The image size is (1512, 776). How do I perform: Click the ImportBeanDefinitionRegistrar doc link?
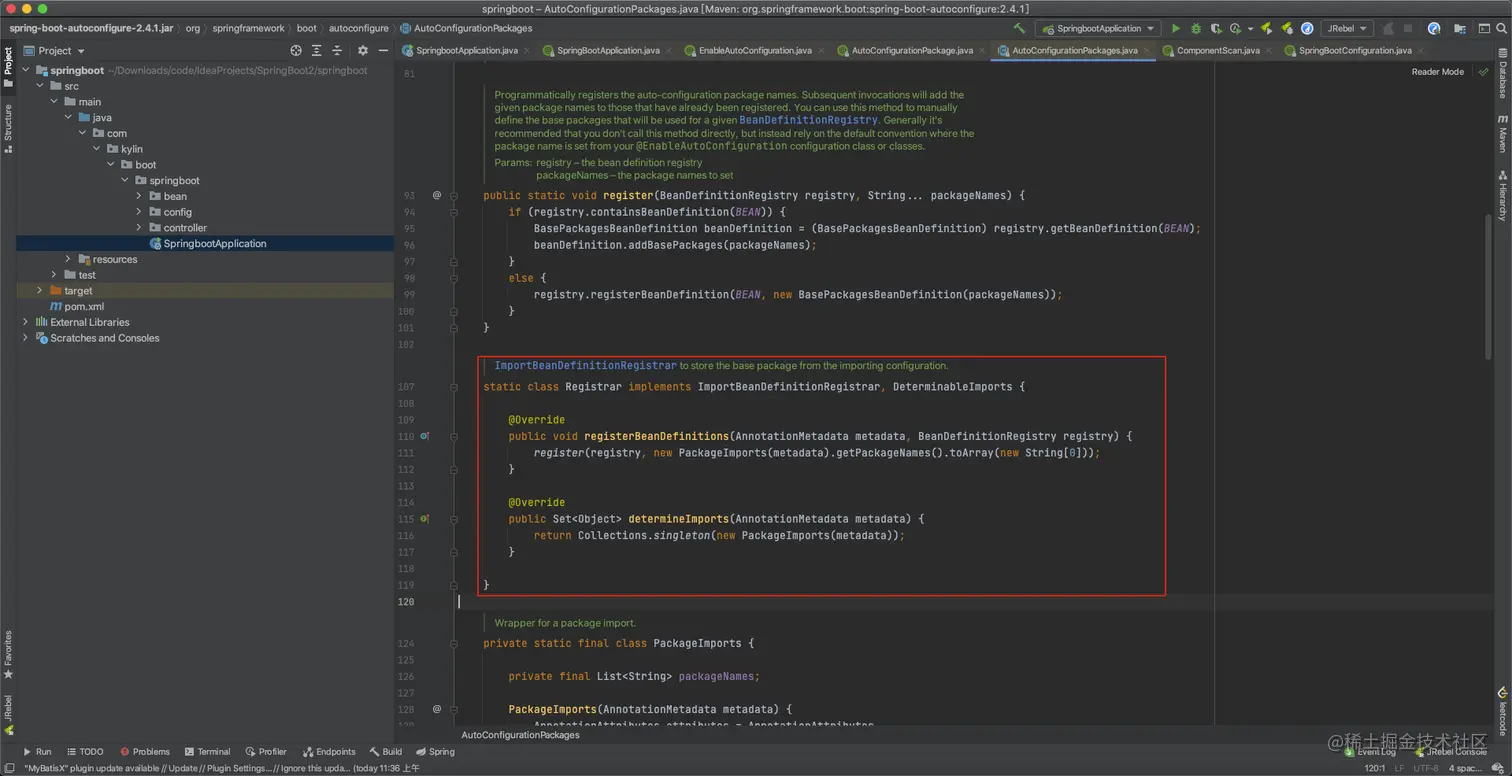[x=585, y=365]
